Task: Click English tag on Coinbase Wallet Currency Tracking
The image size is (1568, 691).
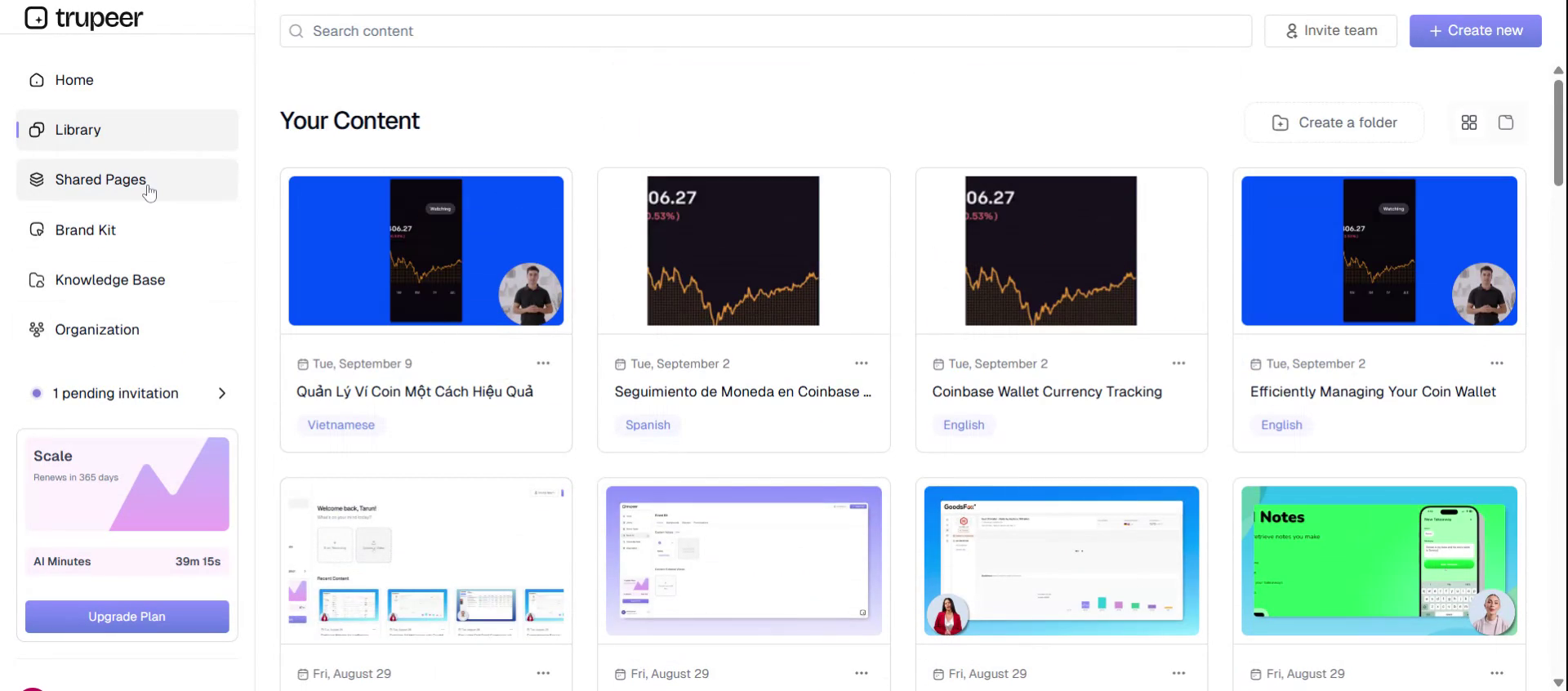Action: (964, 426)
